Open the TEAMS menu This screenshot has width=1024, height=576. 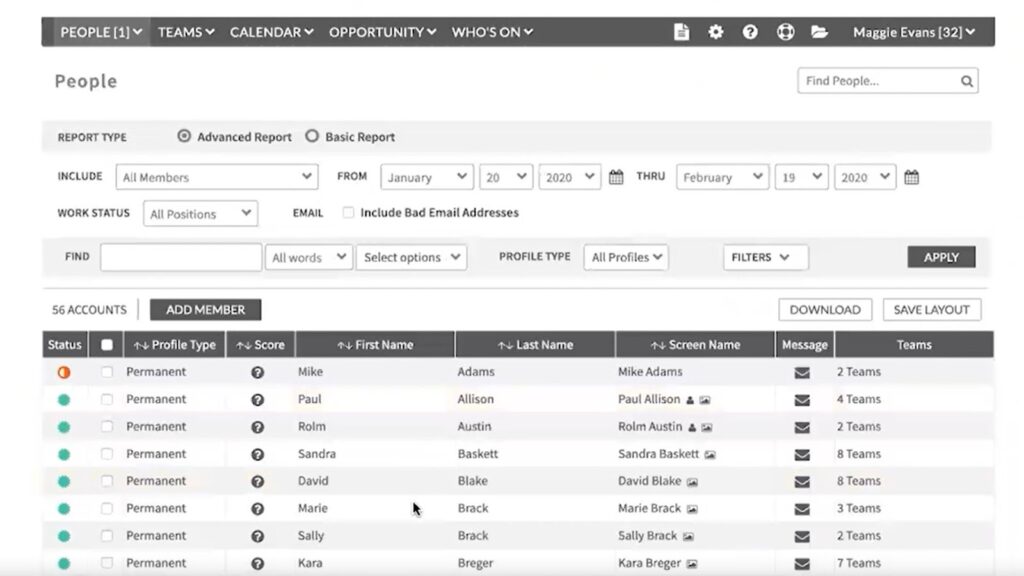tap(186, 32)
